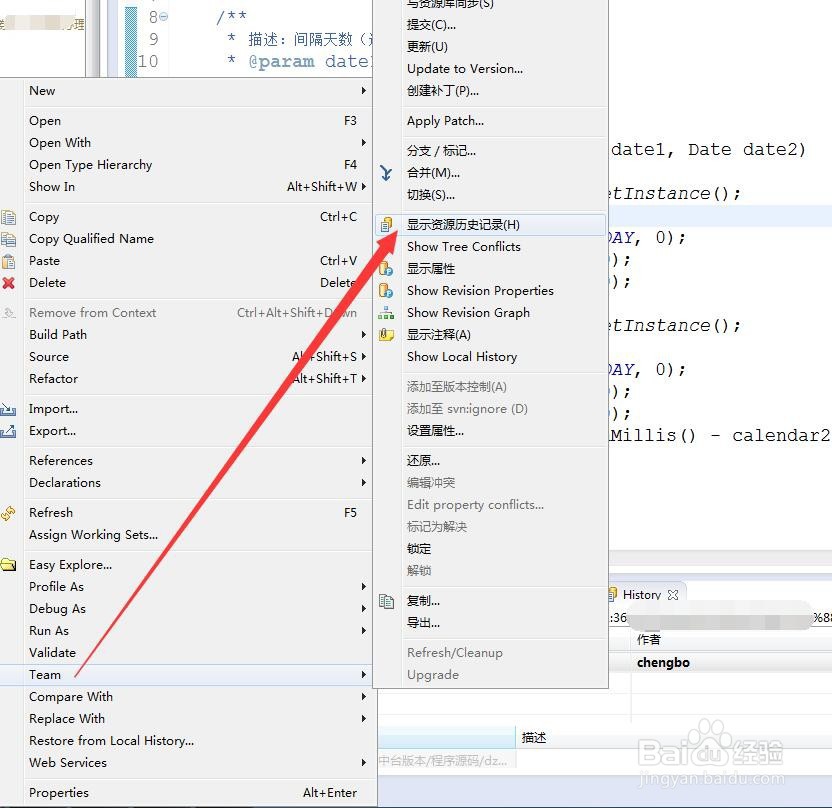Collapse the comment fold marker on line 8
The image size is (832, 808).
click(163, 17)
